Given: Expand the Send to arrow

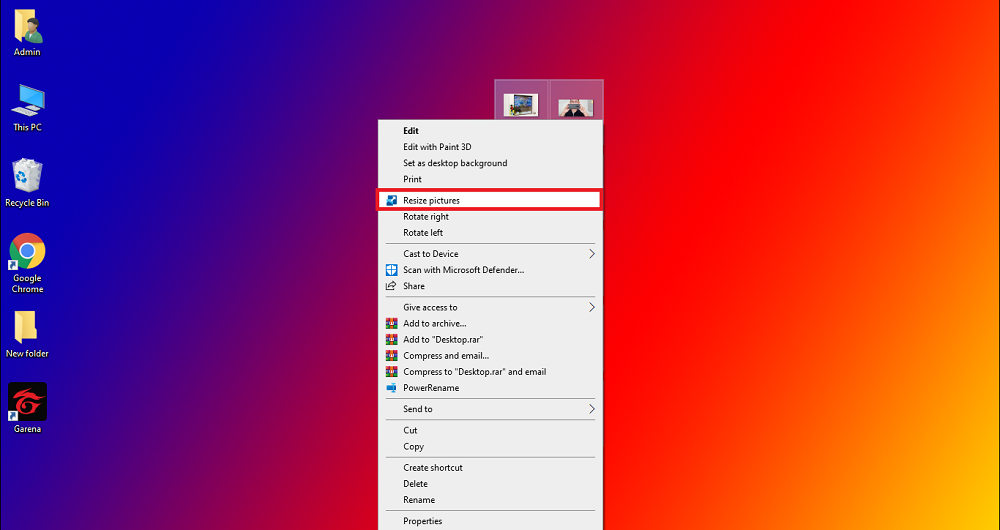Looking at the screenshot, I should pos(591,409).
